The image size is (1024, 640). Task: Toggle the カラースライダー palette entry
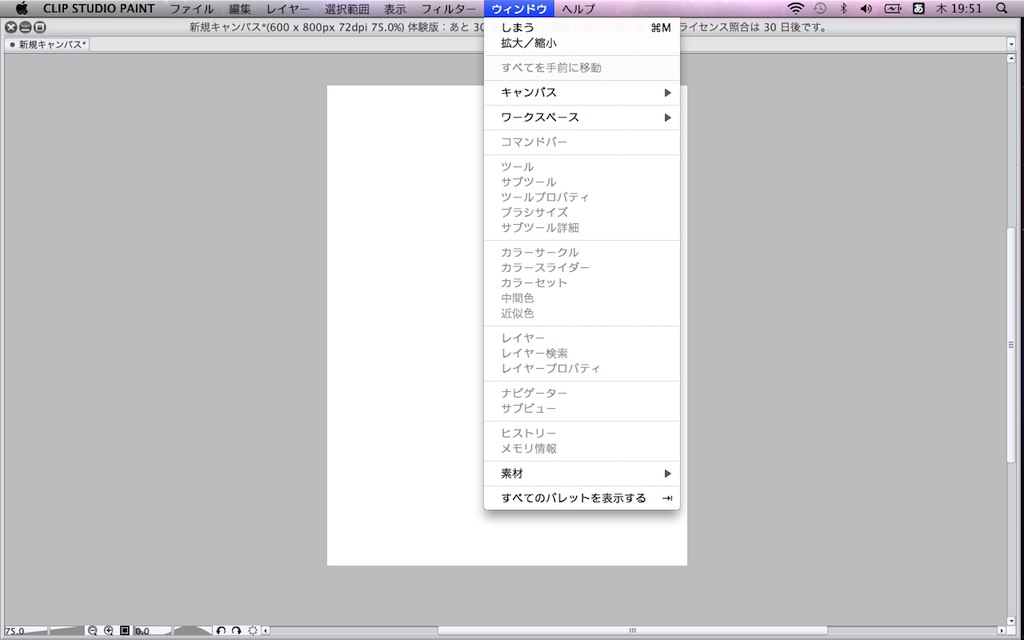coord(581,268)
